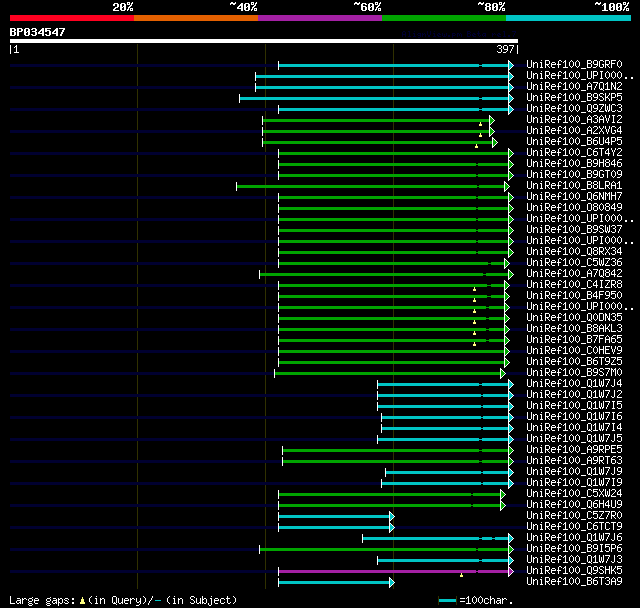Select the UniRef100_Q1W7I4 label
The height and width of the screenshot is (608, 640).
574,428
